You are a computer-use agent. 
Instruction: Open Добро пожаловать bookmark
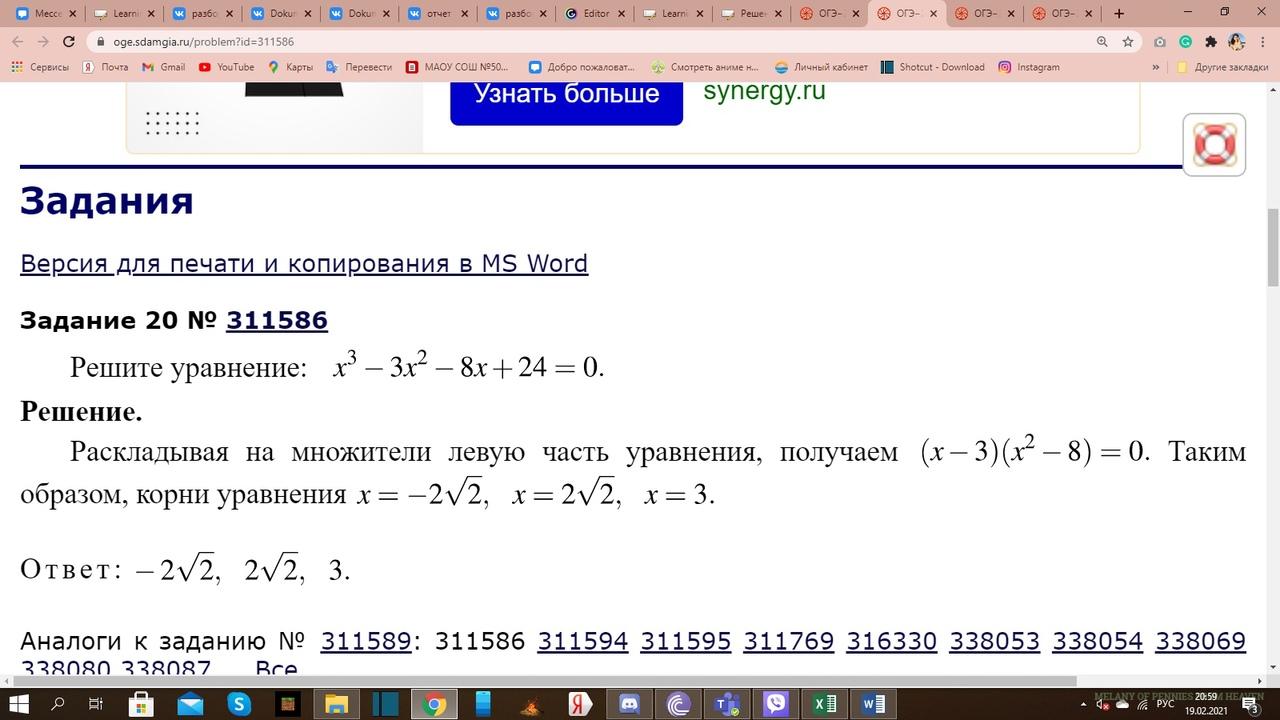[582, 67]
